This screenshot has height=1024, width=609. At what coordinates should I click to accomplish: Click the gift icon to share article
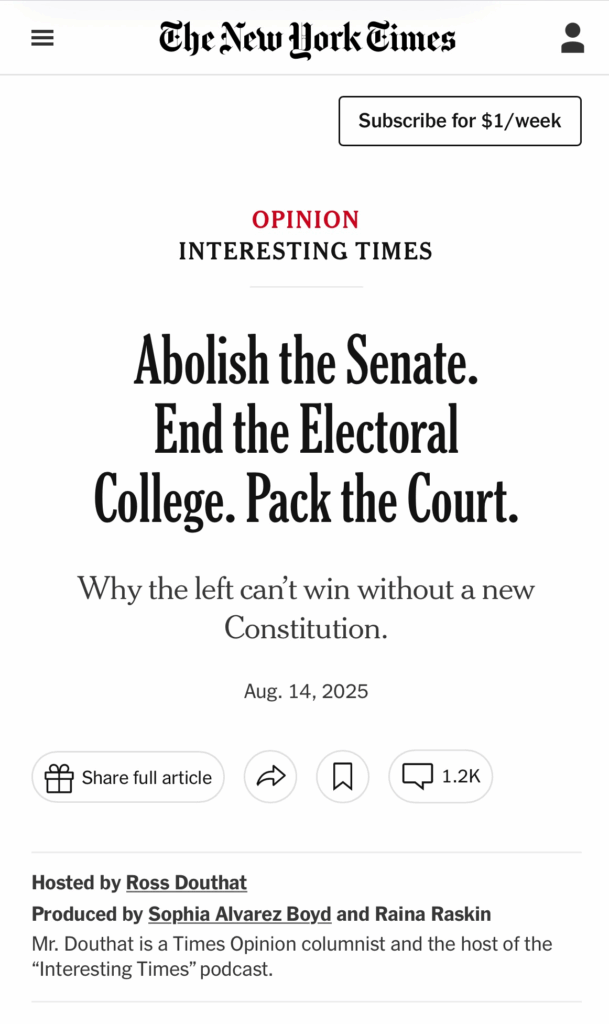59,778
